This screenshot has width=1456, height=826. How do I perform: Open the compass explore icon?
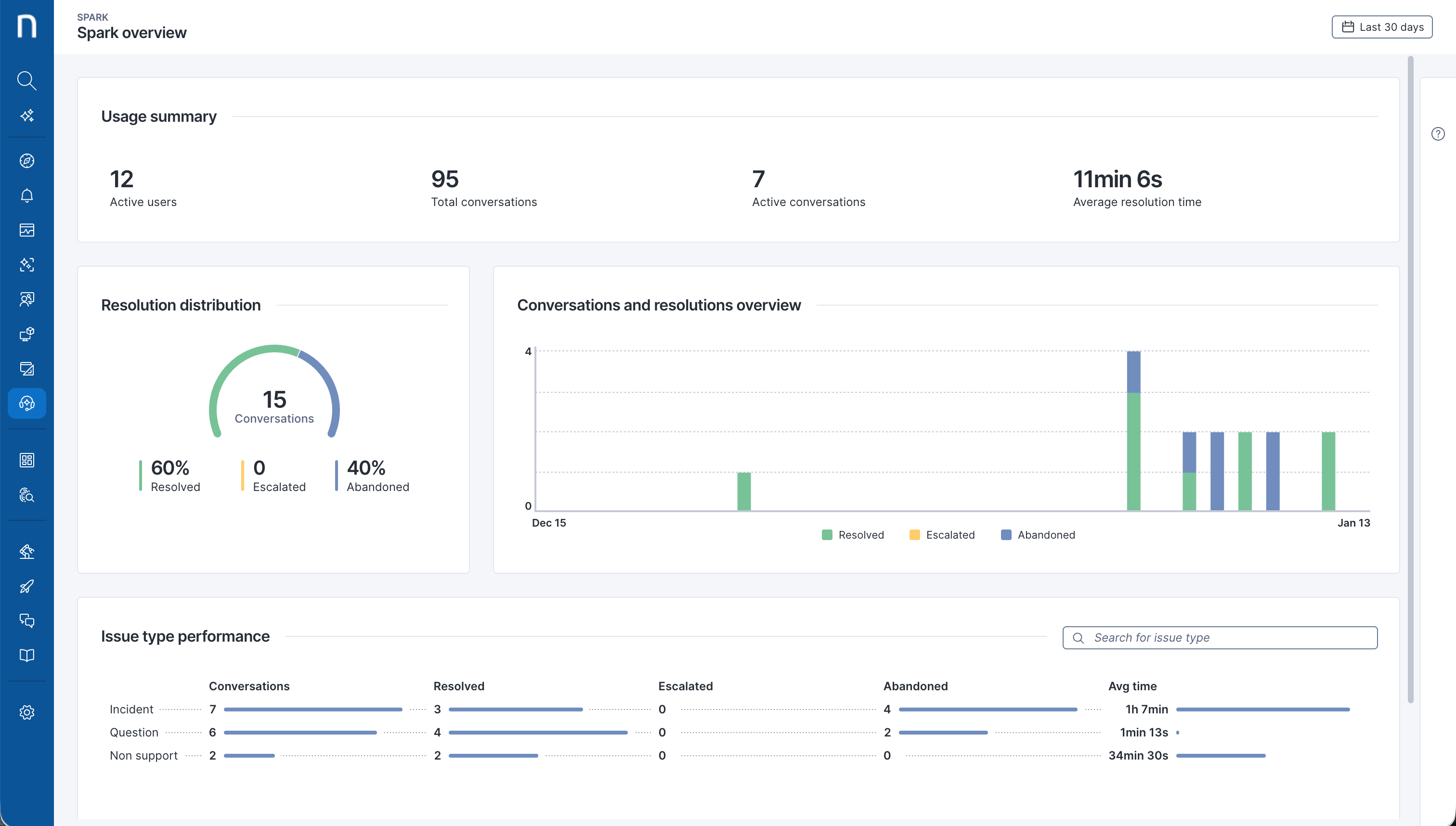tap(26, 161)
